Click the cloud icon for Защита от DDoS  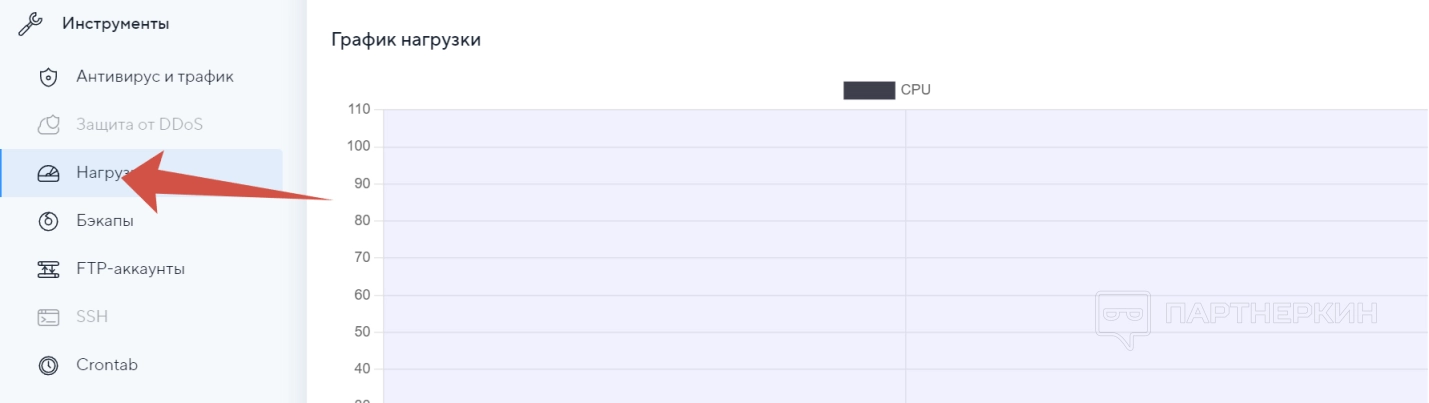[48, 125]
